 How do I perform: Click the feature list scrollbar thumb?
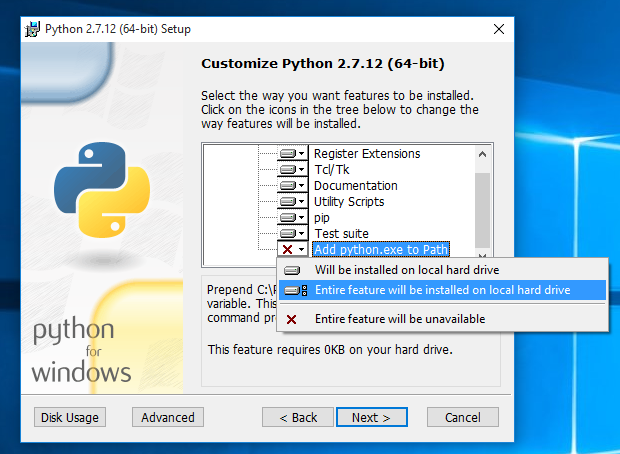(x=482, y=210)
